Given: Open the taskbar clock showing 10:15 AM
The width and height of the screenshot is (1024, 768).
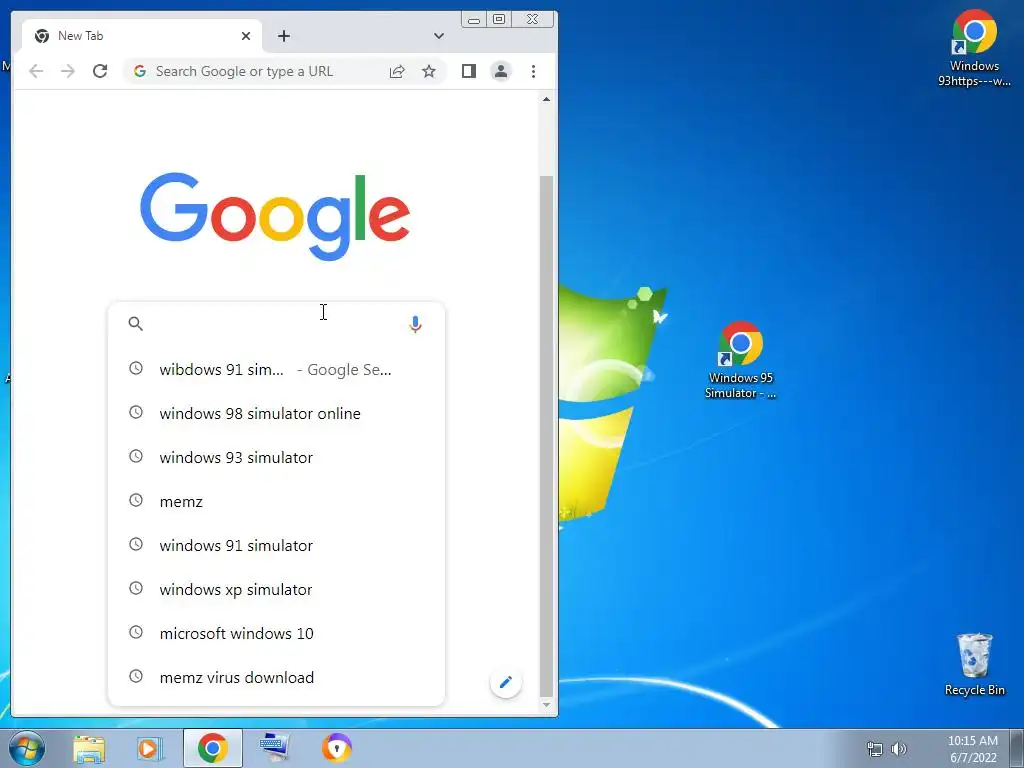Looking at the screenshot, I should [x=972, y=749].
